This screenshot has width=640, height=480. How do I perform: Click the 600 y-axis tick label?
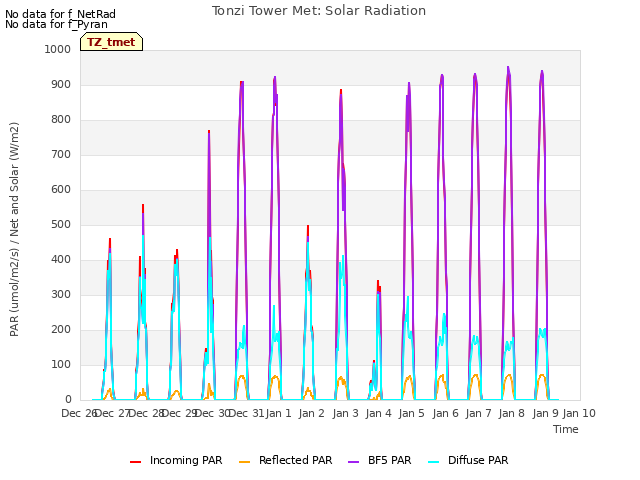[x=61, y=190]
